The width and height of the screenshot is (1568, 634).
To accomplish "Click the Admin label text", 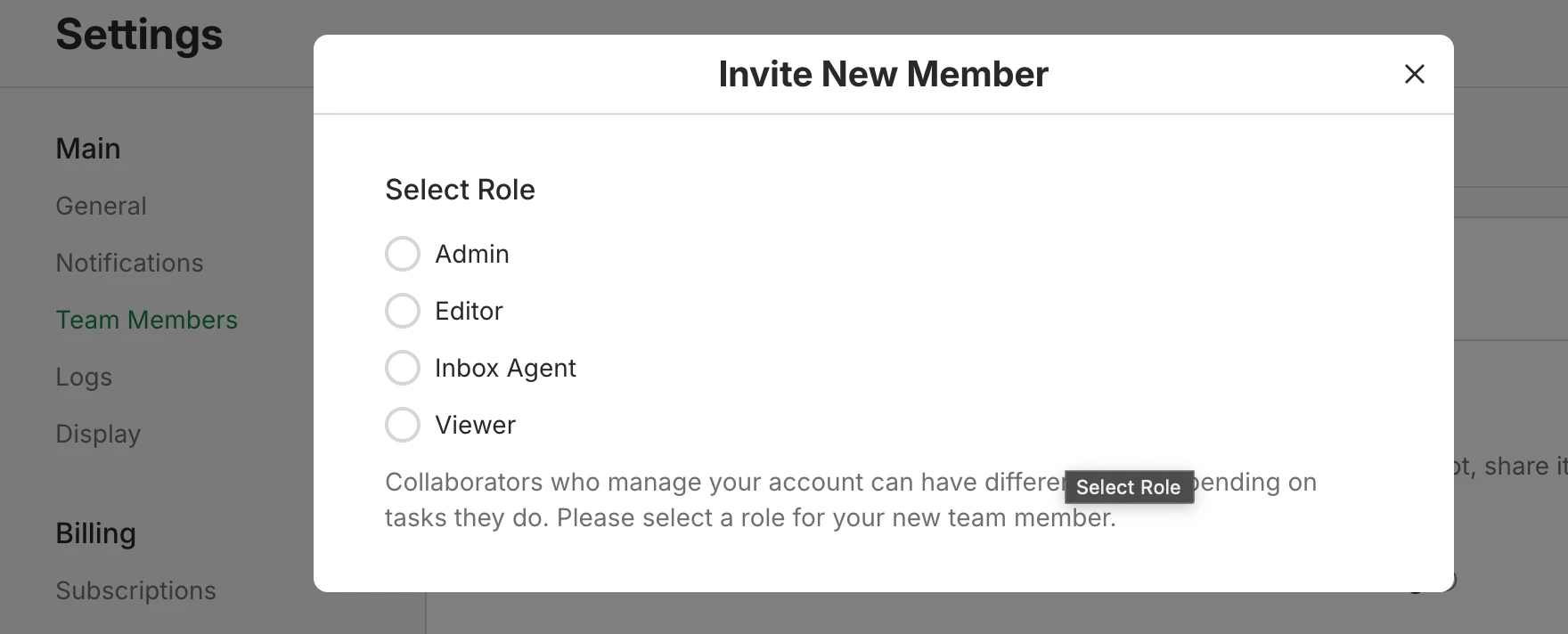I will coord(472,254).
